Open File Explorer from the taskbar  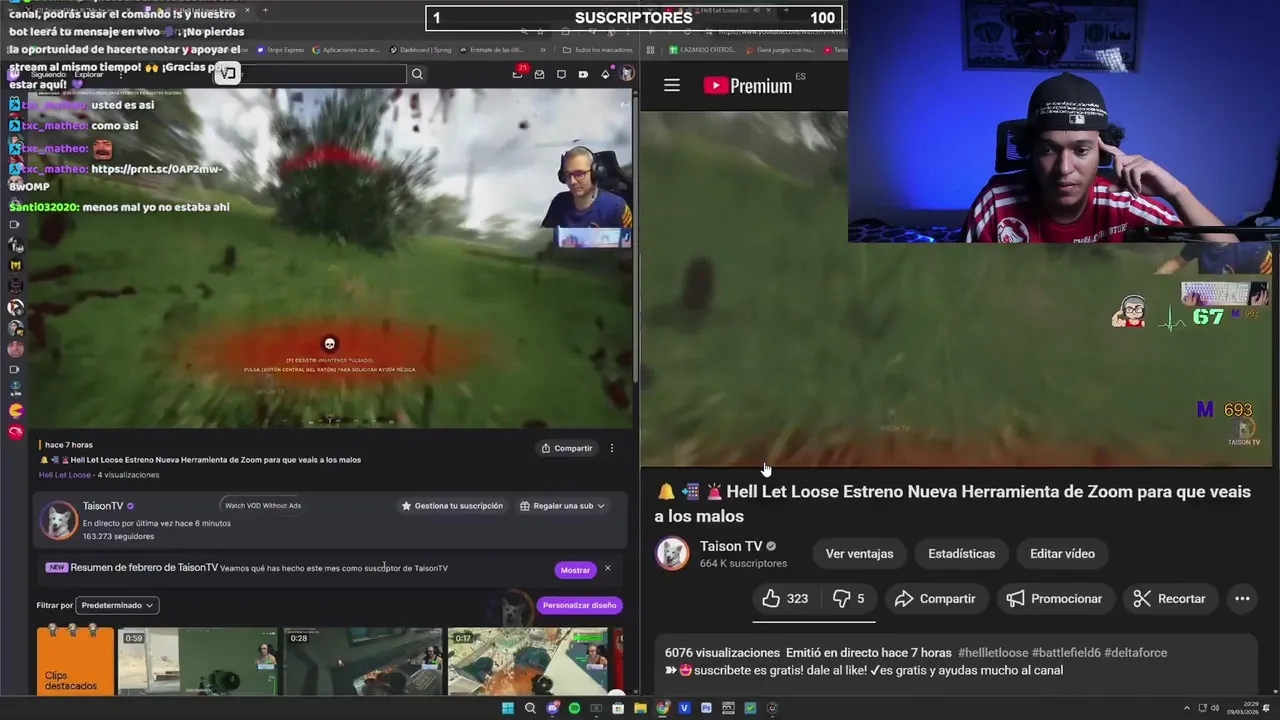click(640, 708)
